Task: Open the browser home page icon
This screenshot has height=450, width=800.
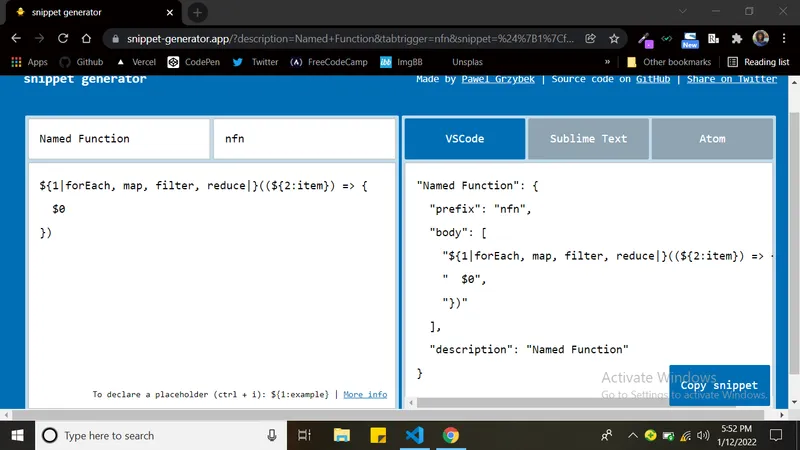Action: pos(86,38)
